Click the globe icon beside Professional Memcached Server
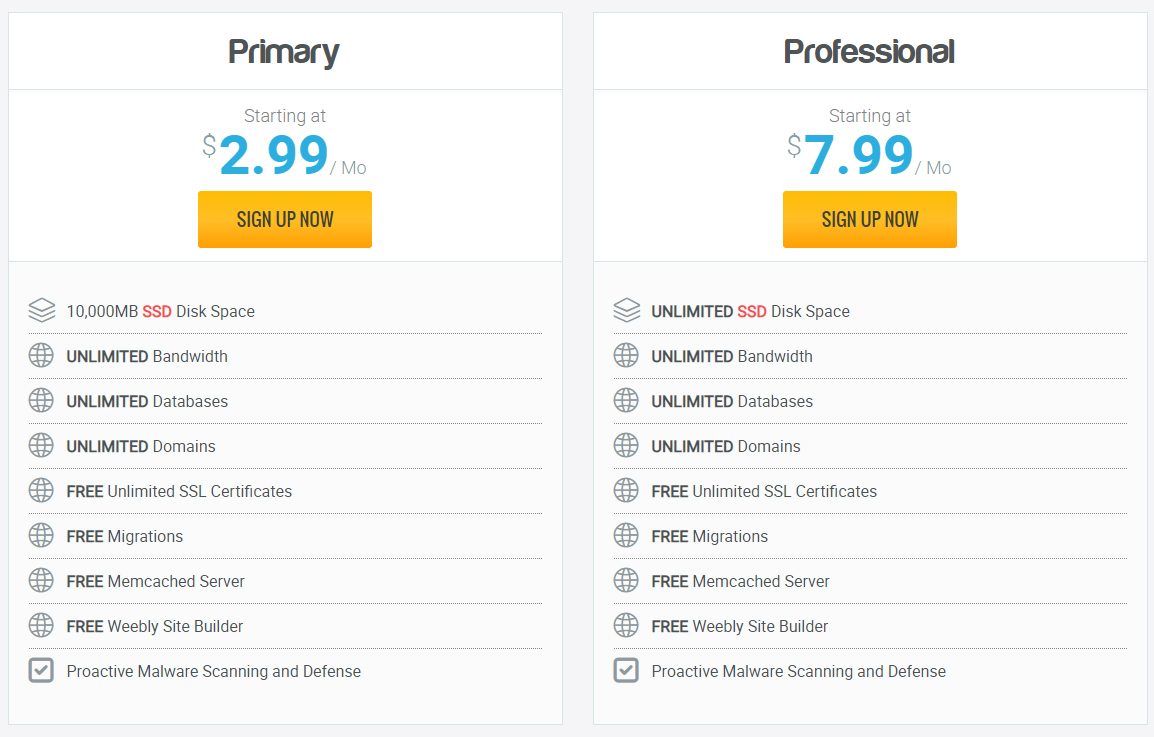The width and height of the screenshot is (1154, 737). pos(626,581)
